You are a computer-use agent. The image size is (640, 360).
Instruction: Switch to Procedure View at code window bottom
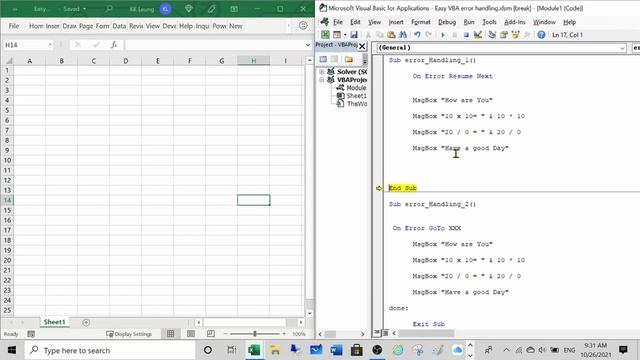(x=377, y=333)
